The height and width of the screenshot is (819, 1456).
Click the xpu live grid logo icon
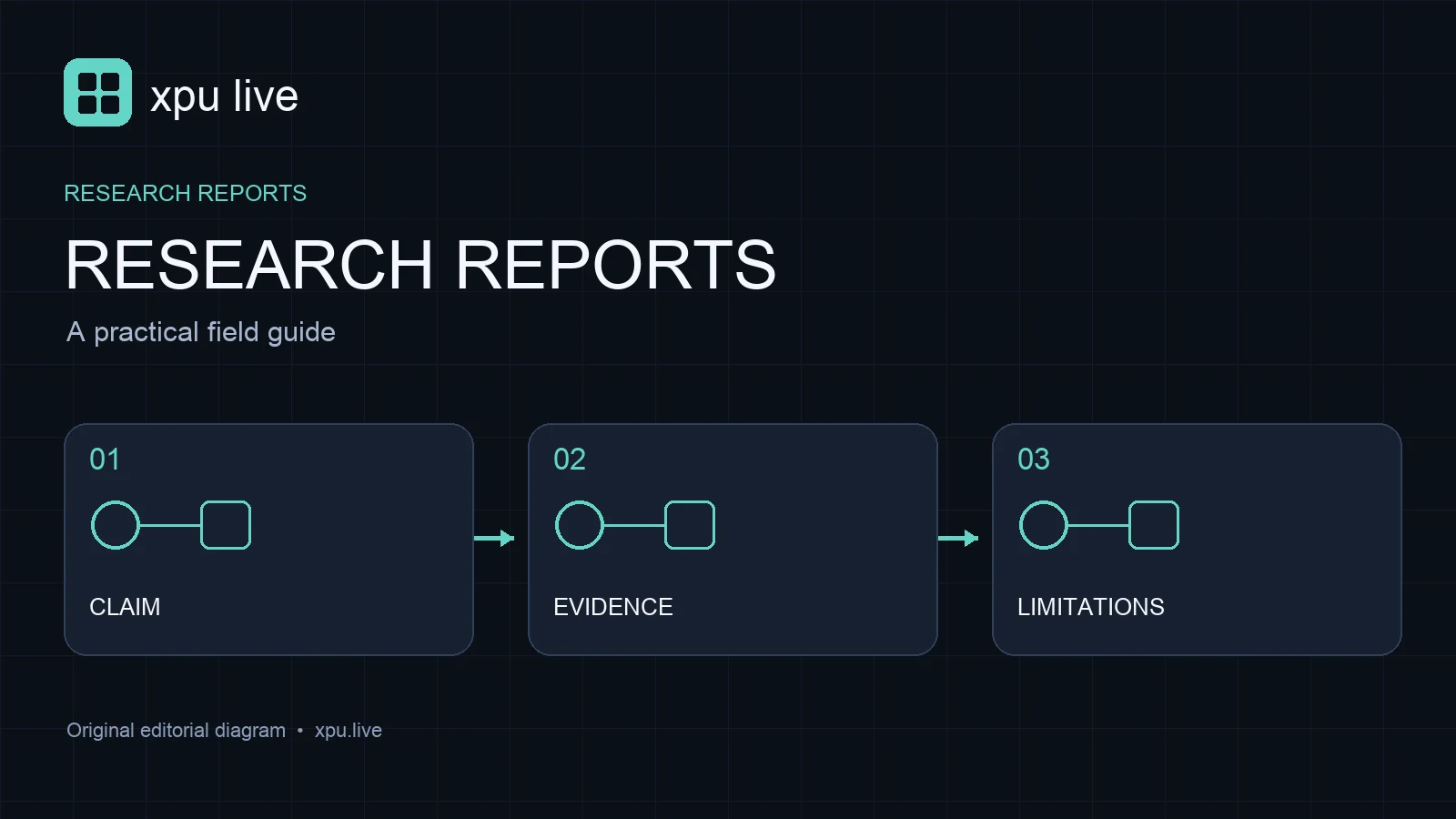coord(97,93)
